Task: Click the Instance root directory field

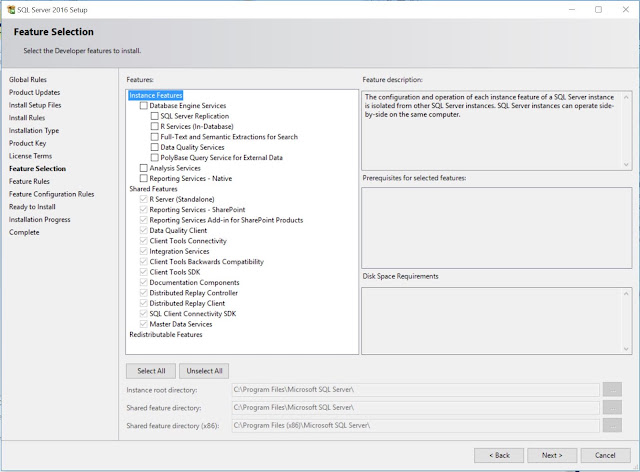Action: (416, 390)
